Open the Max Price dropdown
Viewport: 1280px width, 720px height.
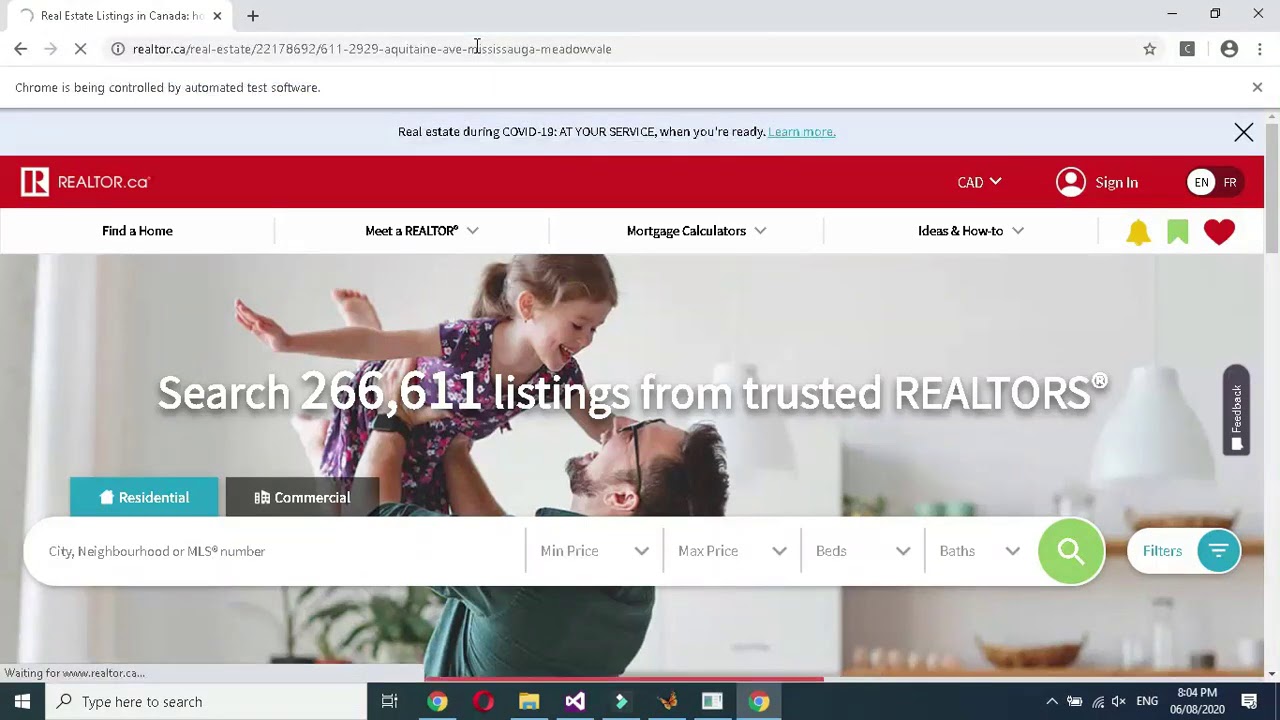732,551
